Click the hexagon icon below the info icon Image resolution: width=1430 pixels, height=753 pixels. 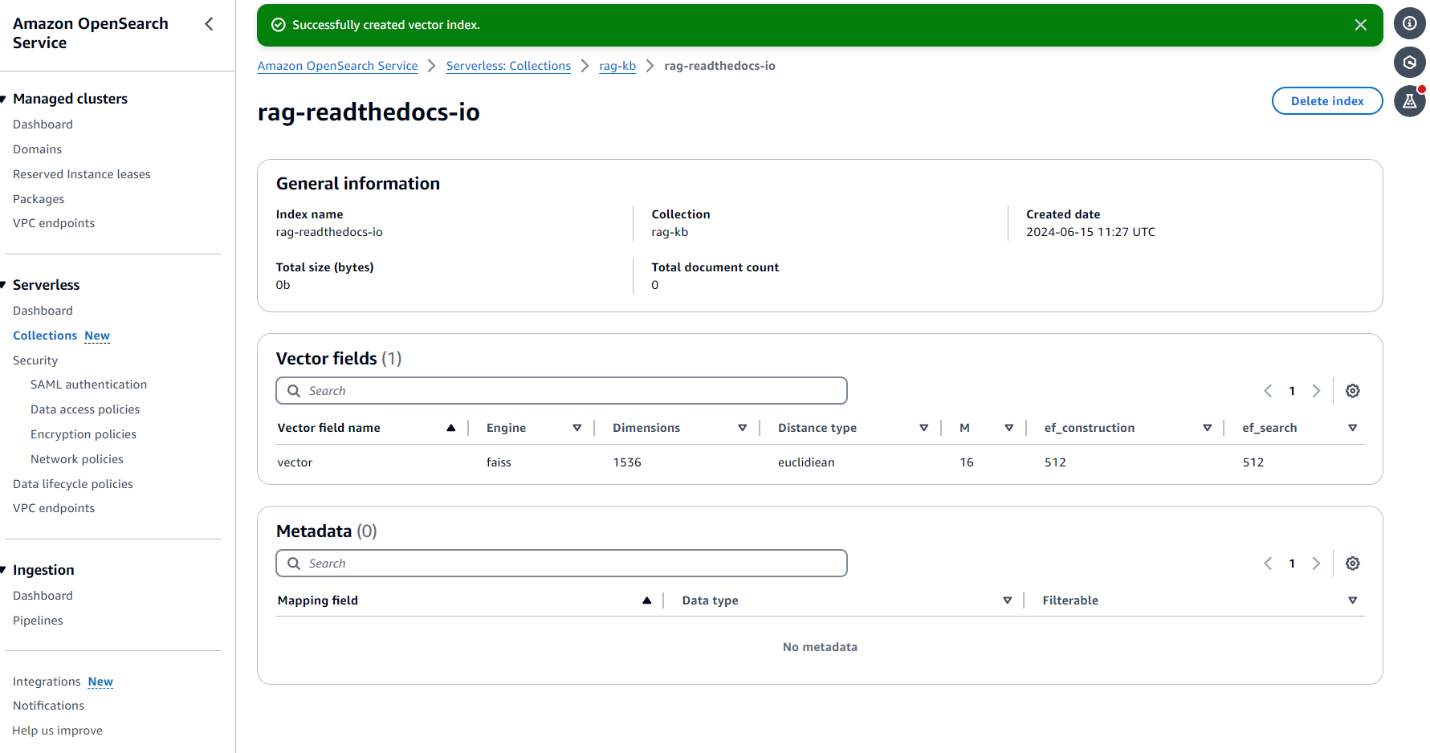(x=1409, y=62)
